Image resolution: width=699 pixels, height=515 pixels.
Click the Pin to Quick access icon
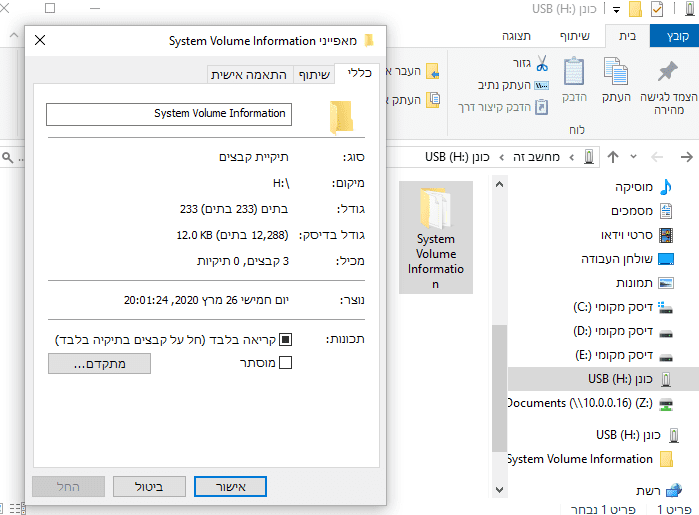(668, 71)
